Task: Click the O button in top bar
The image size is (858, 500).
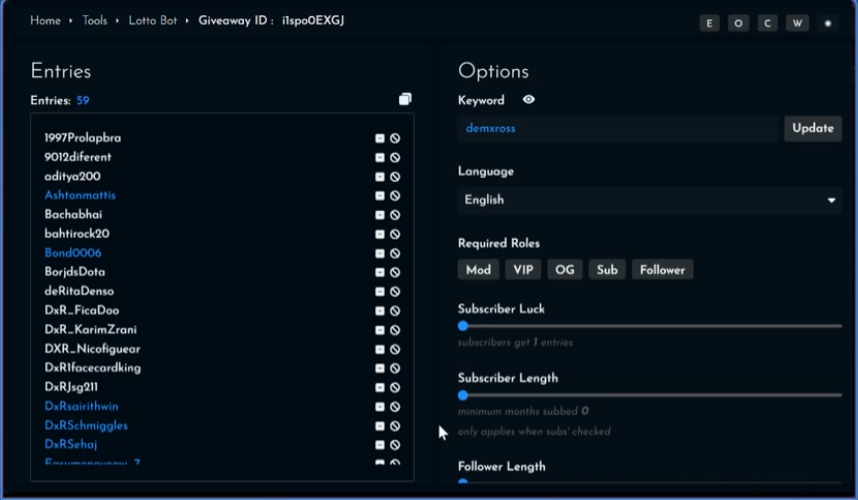Action: (x=738, y=23)
